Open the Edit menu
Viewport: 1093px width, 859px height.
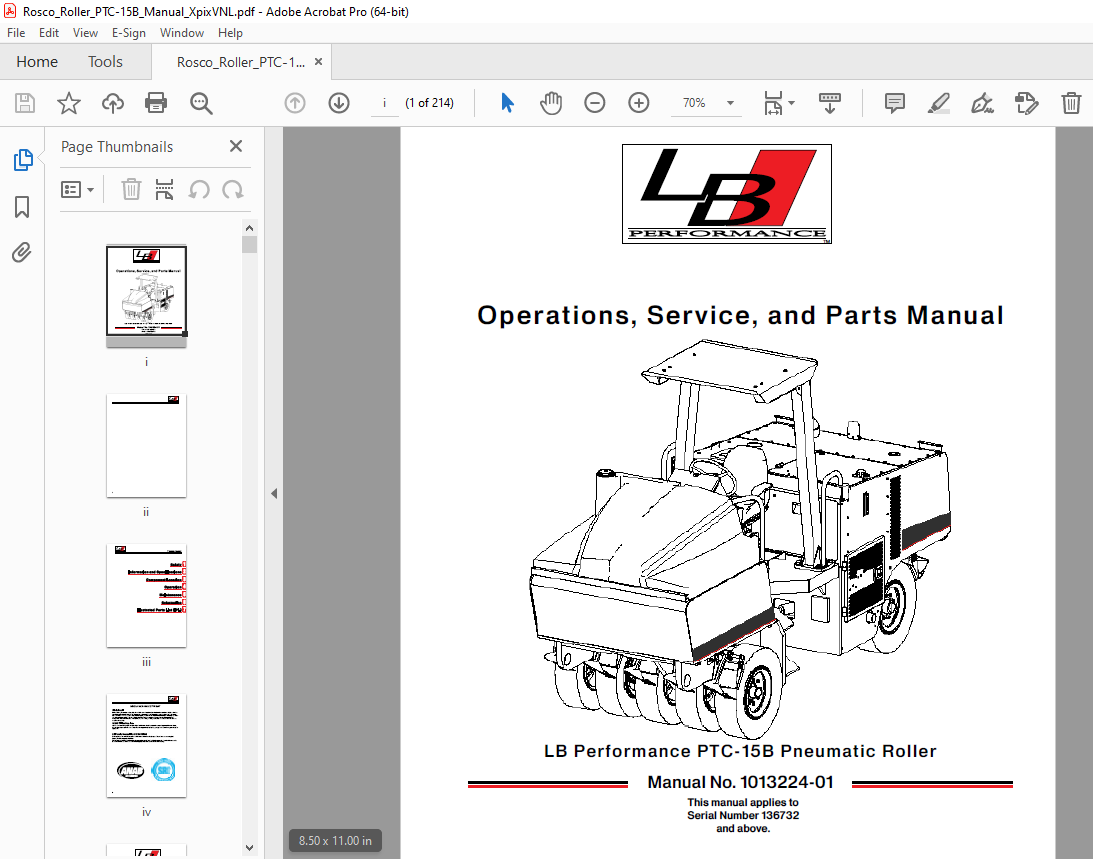click(49, 33)
